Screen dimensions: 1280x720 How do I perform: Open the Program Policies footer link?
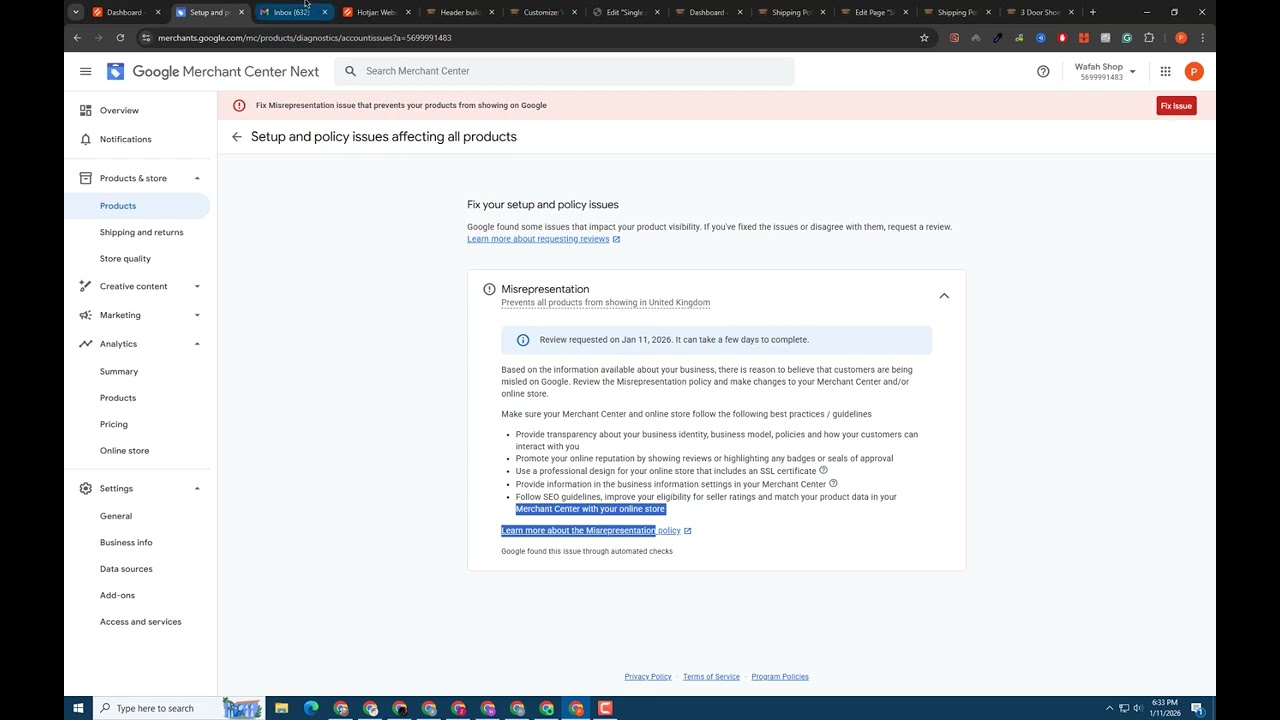pyautogui.click(x=780, y=677)
